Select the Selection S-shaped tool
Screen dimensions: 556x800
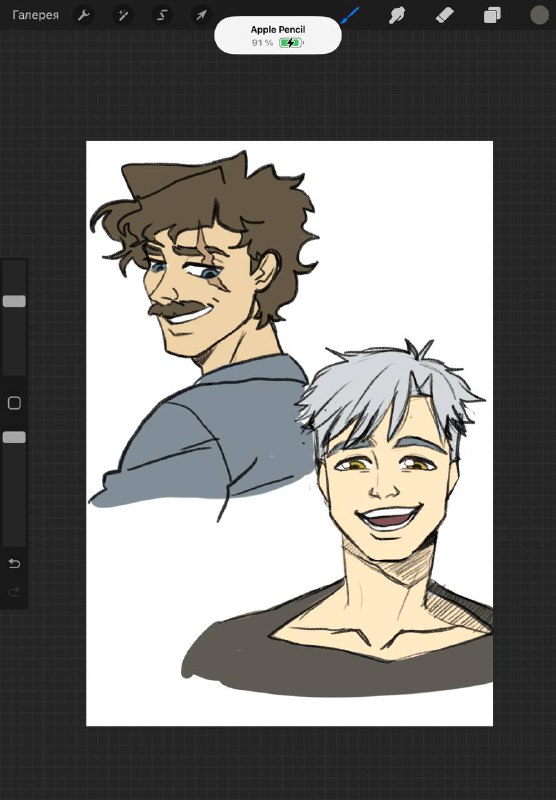[162, 15]
